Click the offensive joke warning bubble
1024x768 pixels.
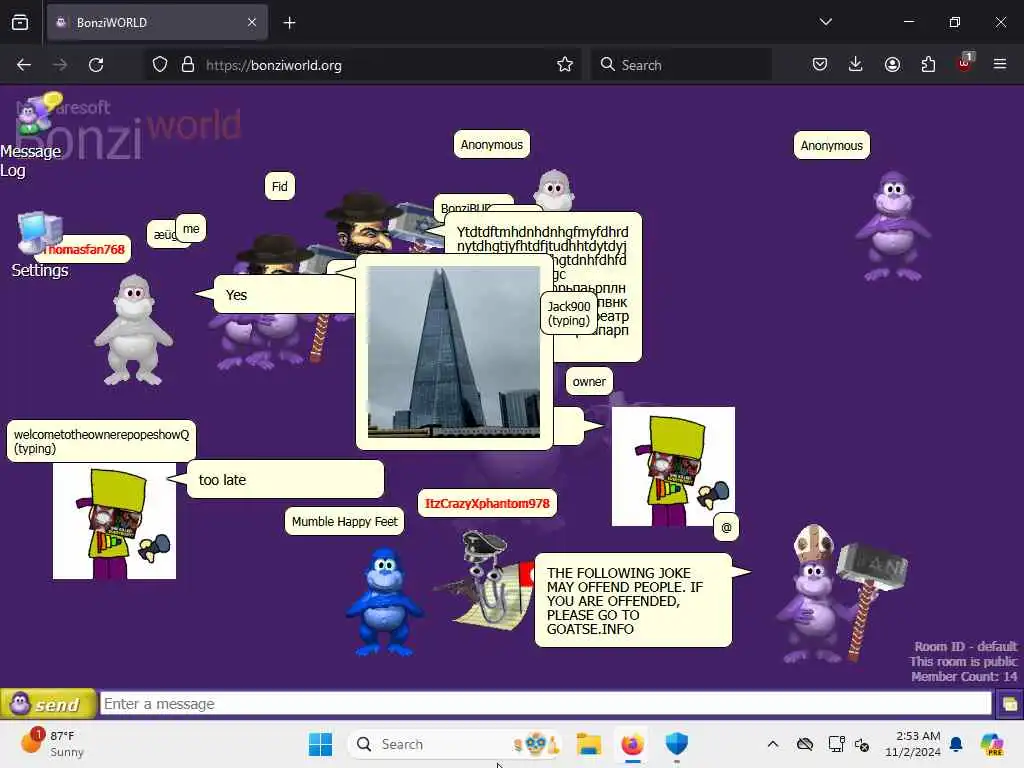pos(633,601)
